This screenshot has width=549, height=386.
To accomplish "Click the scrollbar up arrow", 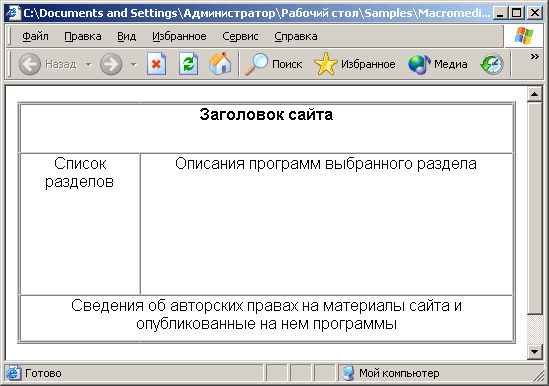I will click(x=535, y=94).
